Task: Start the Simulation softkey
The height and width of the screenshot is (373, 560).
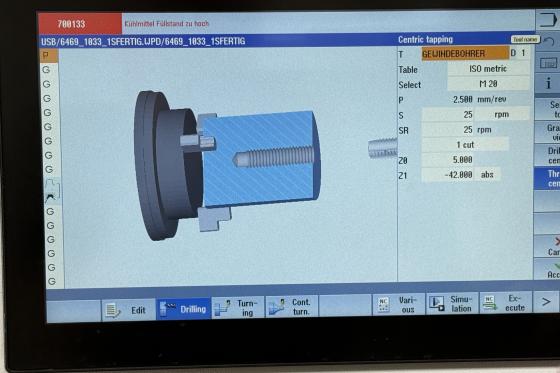Action: (x=452, y=304)
